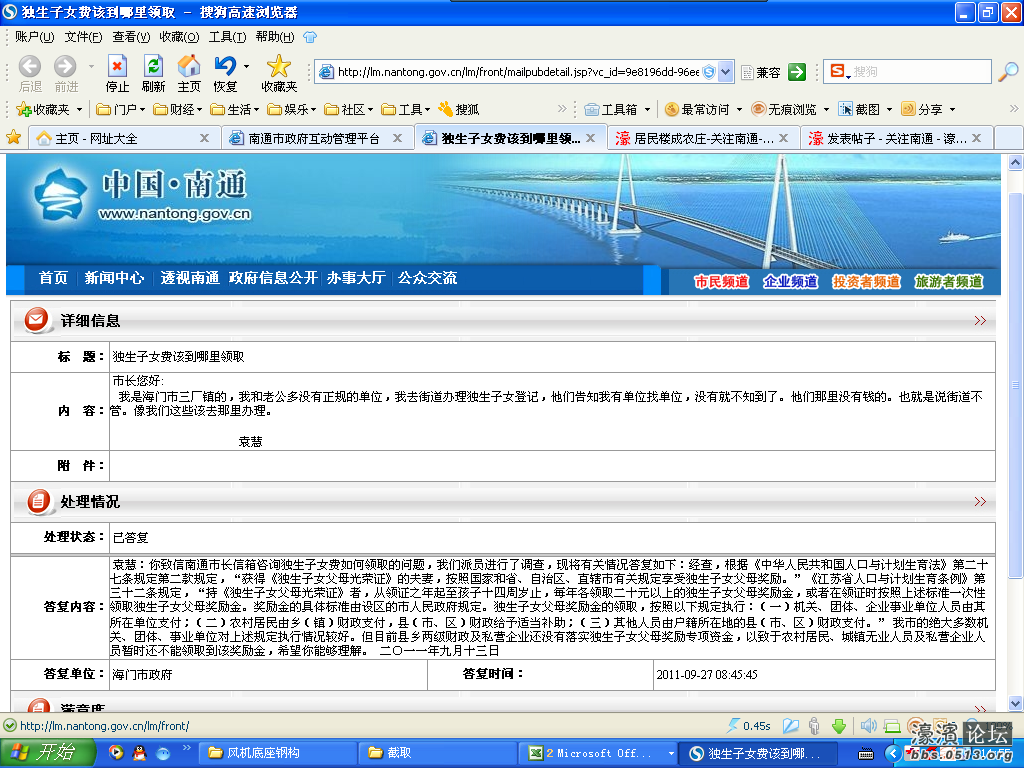Open the 收藏(O) menu

179,37
